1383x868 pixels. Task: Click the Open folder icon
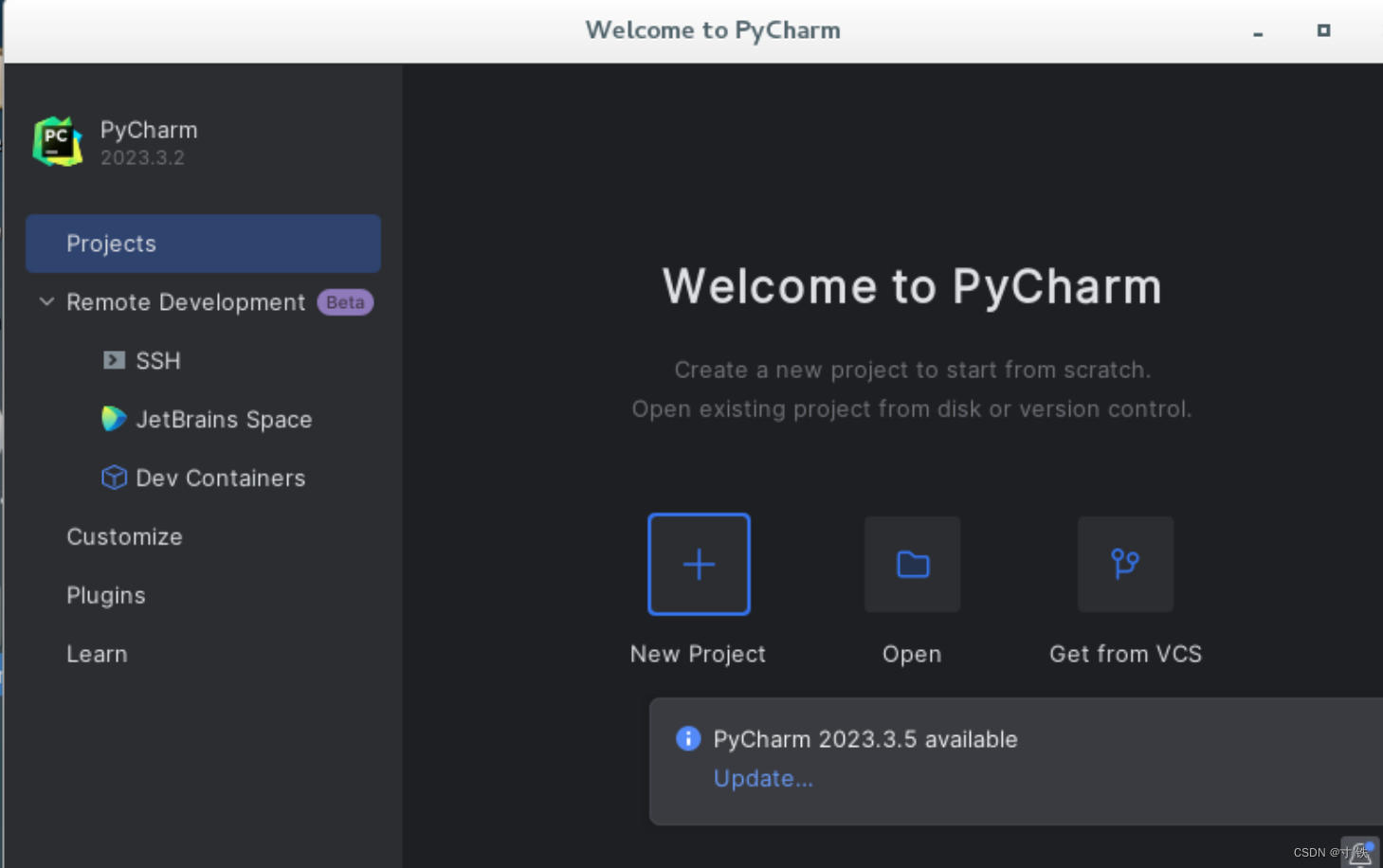pos(912,565)
